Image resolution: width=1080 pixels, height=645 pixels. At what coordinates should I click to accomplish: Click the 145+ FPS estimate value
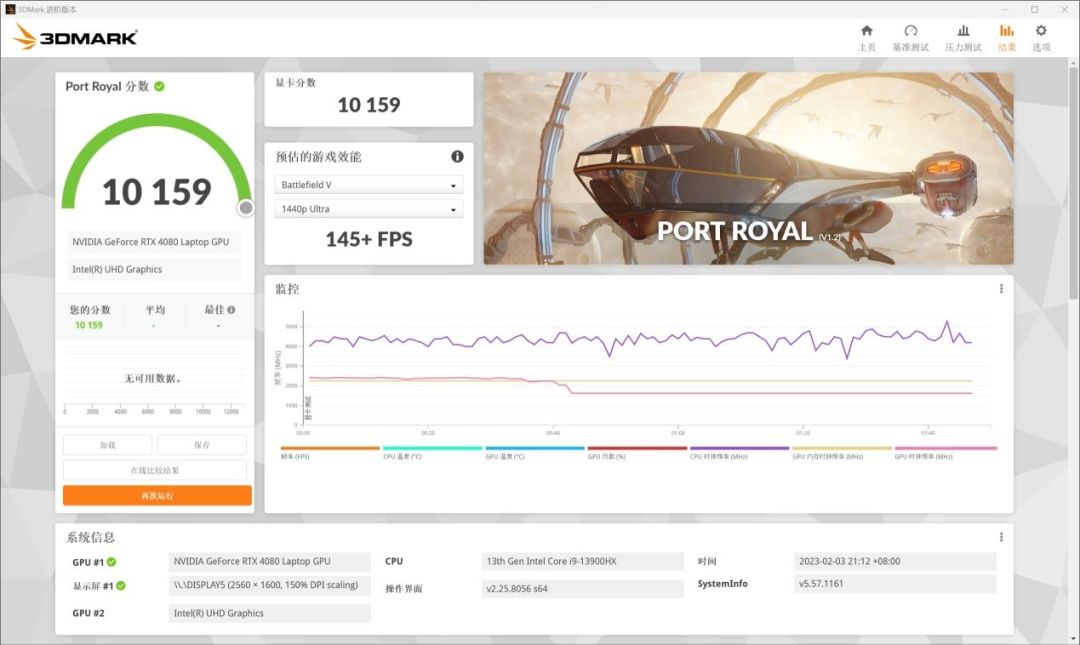[x=369, y=239]
